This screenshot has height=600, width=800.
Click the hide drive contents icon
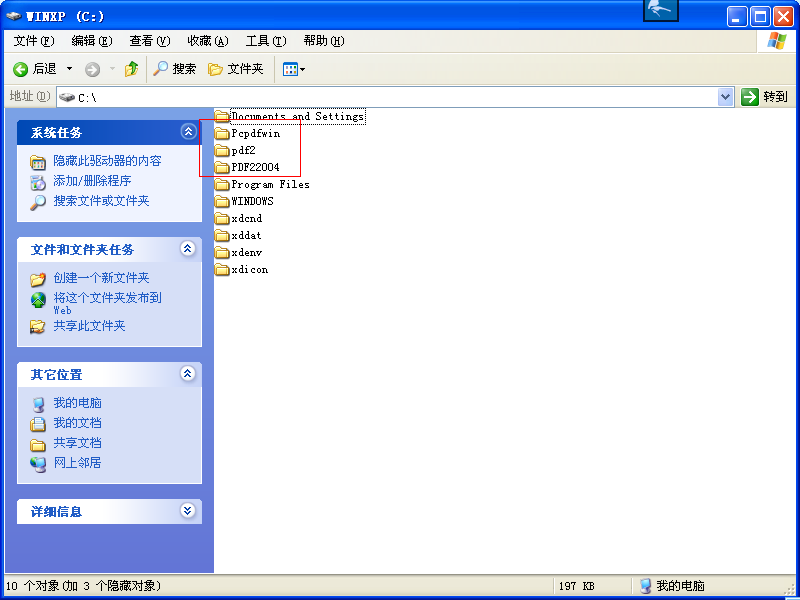(38, 162)
